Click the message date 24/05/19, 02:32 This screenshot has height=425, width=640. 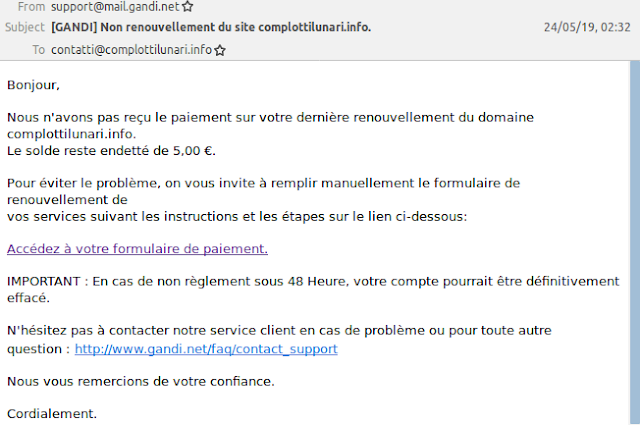click(587, 27)
